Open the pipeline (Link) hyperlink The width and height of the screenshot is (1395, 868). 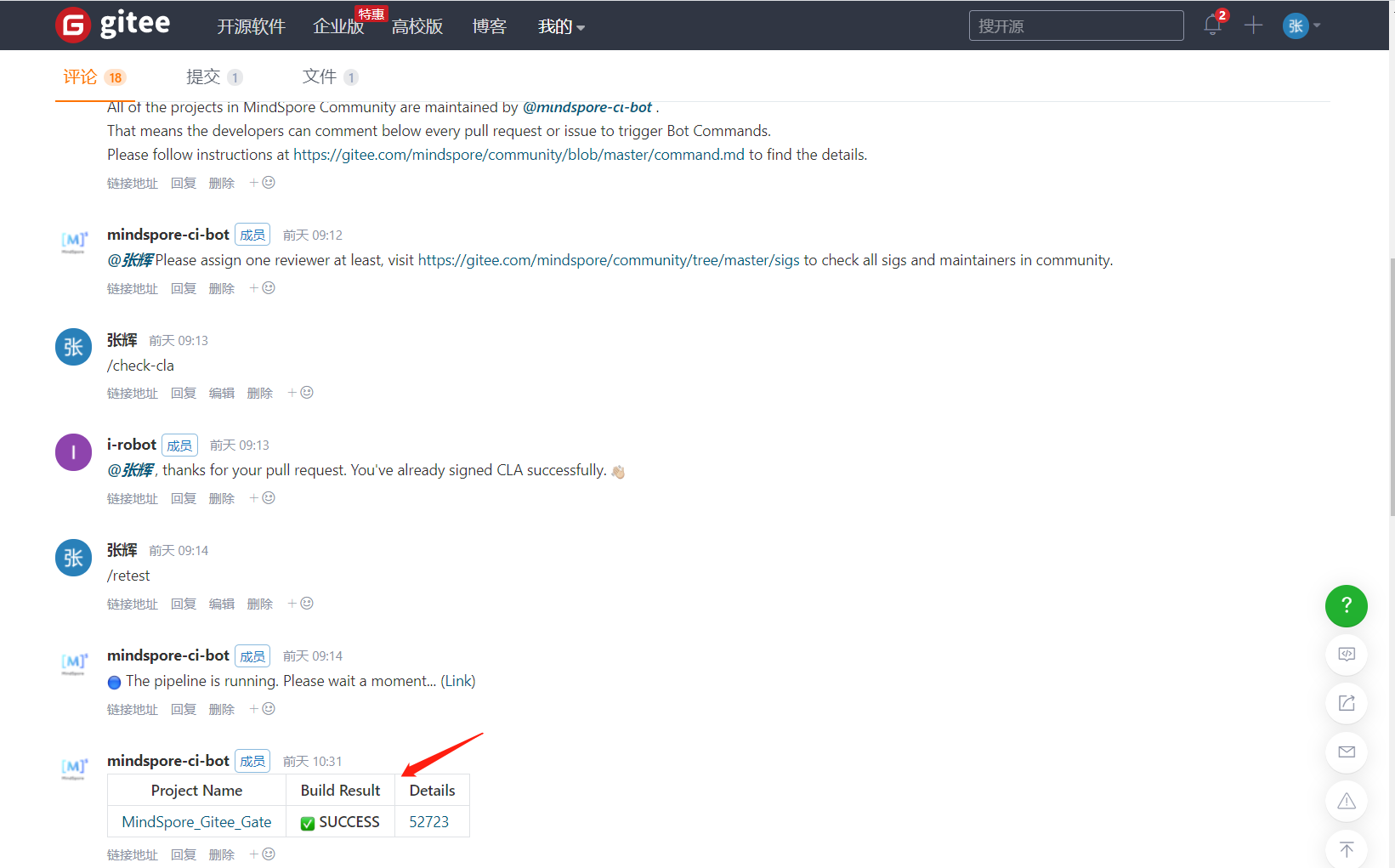pos(458,681)
